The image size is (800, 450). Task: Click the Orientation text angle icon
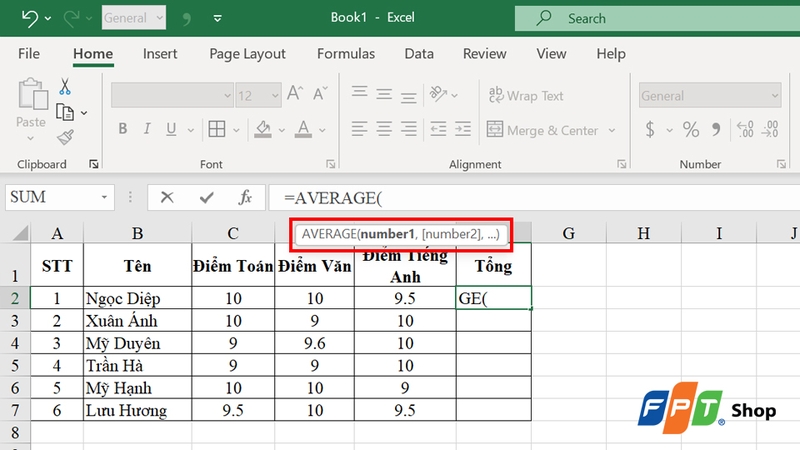coord(438,94)
